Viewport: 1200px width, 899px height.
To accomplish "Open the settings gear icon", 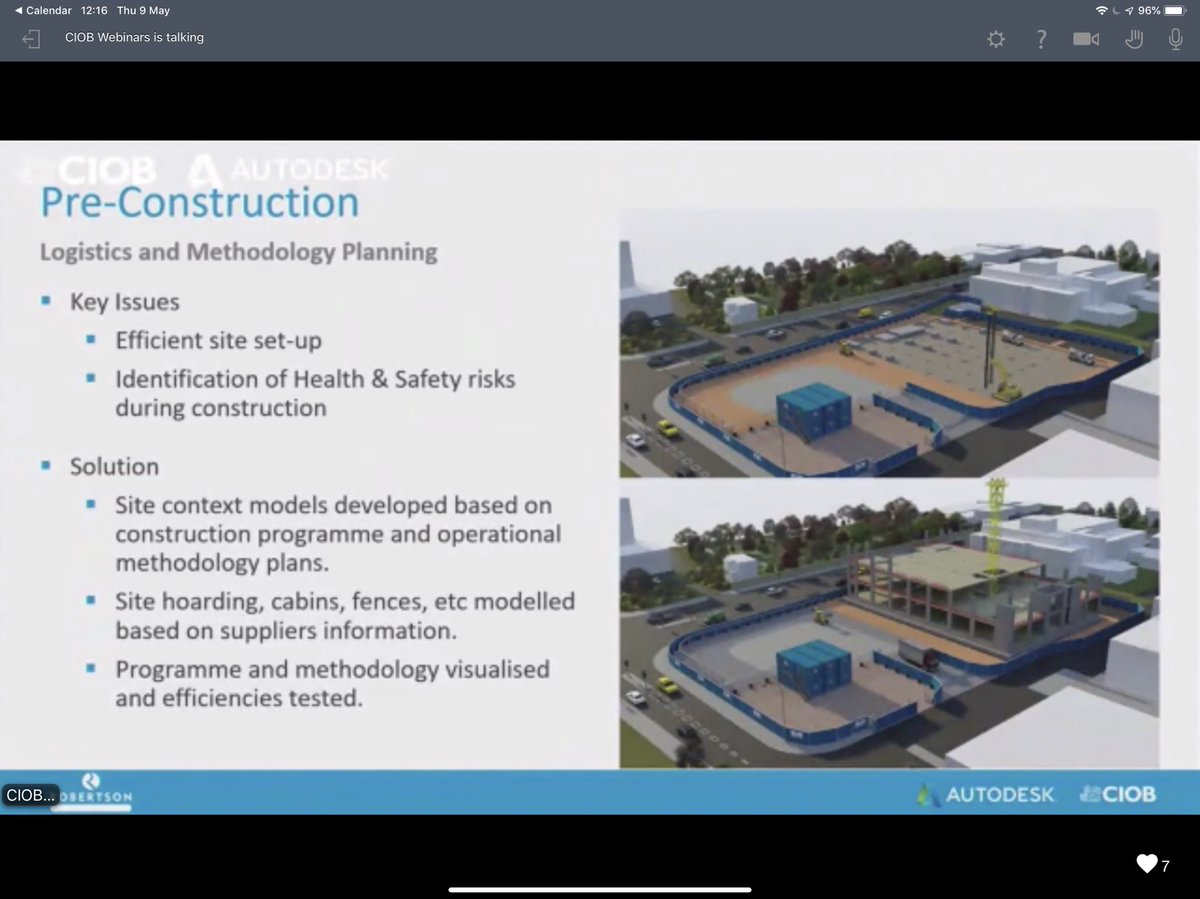I will (995, 39).
